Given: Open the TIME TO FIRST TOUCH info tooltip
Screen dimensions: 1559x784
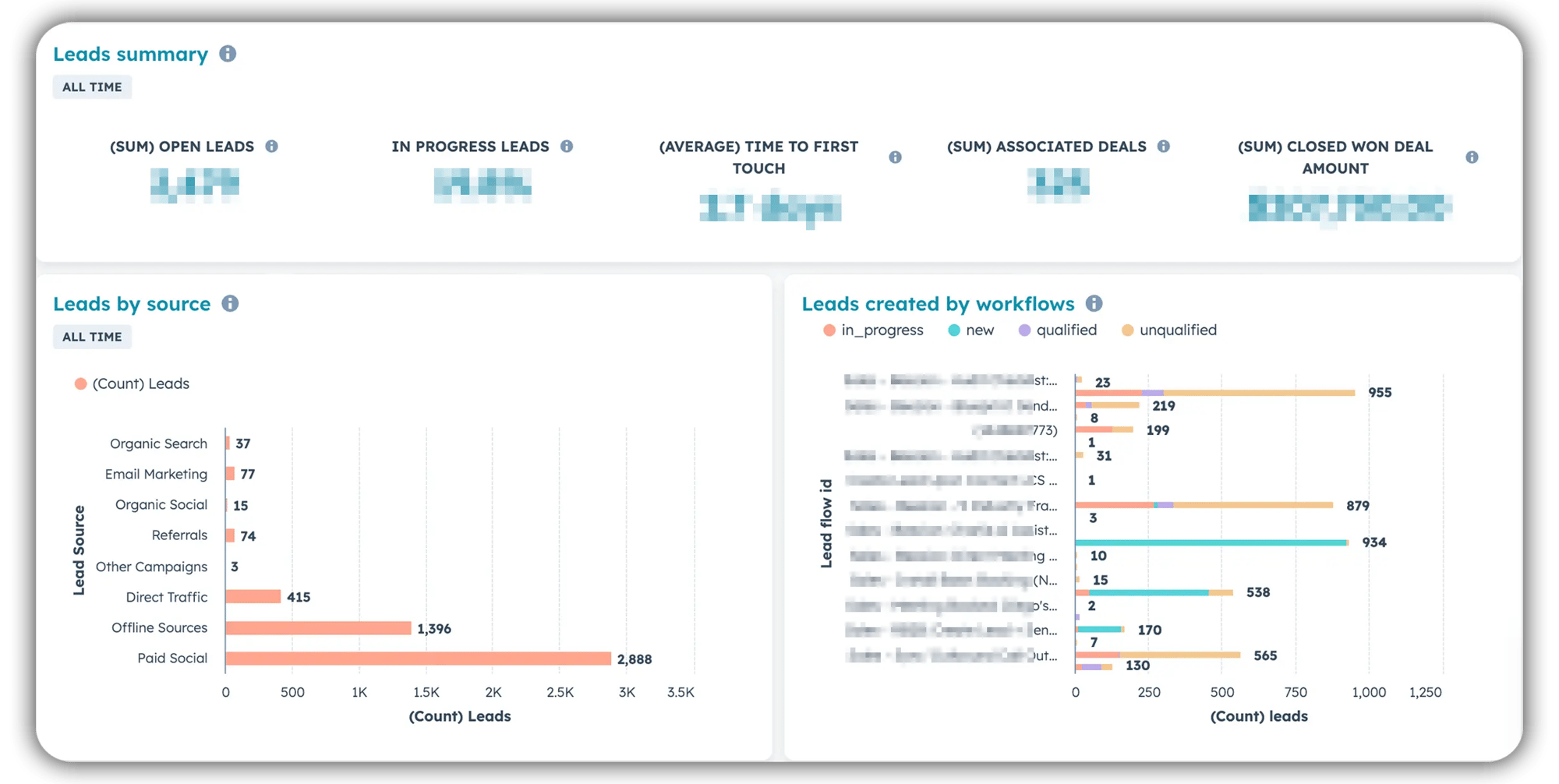Looking at the screenshot, I should pos(895,156).
